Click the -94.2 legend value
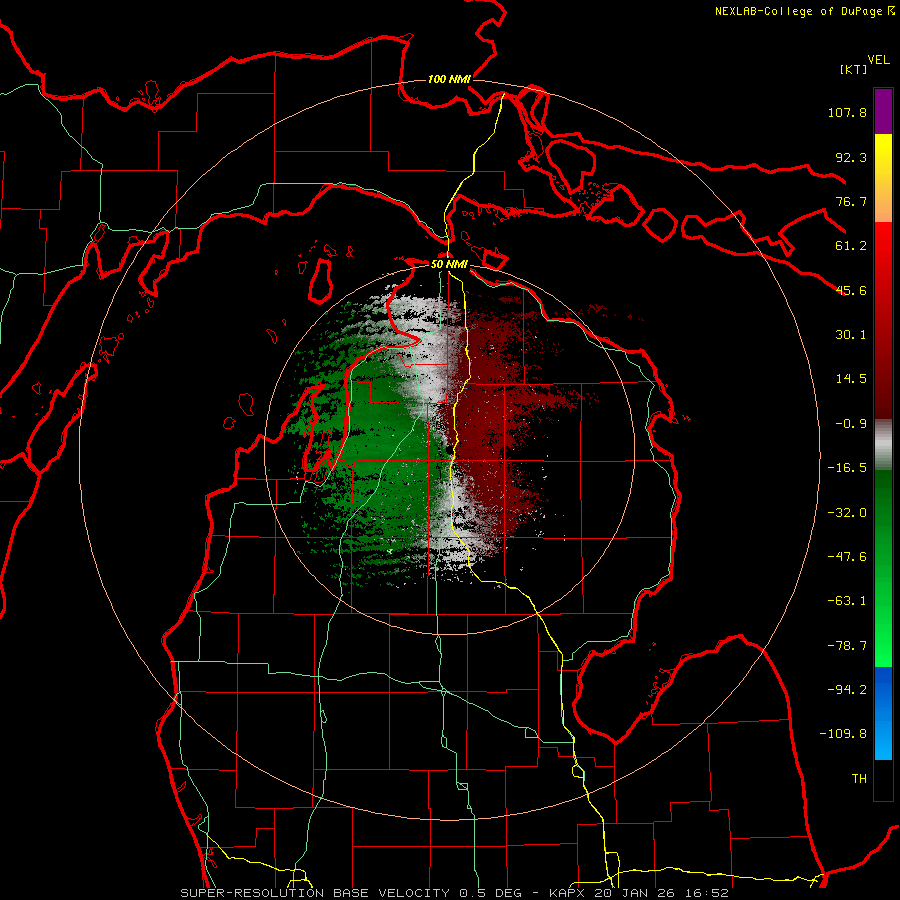Viewport: 900px width, 900px height. tap(847, 690)
